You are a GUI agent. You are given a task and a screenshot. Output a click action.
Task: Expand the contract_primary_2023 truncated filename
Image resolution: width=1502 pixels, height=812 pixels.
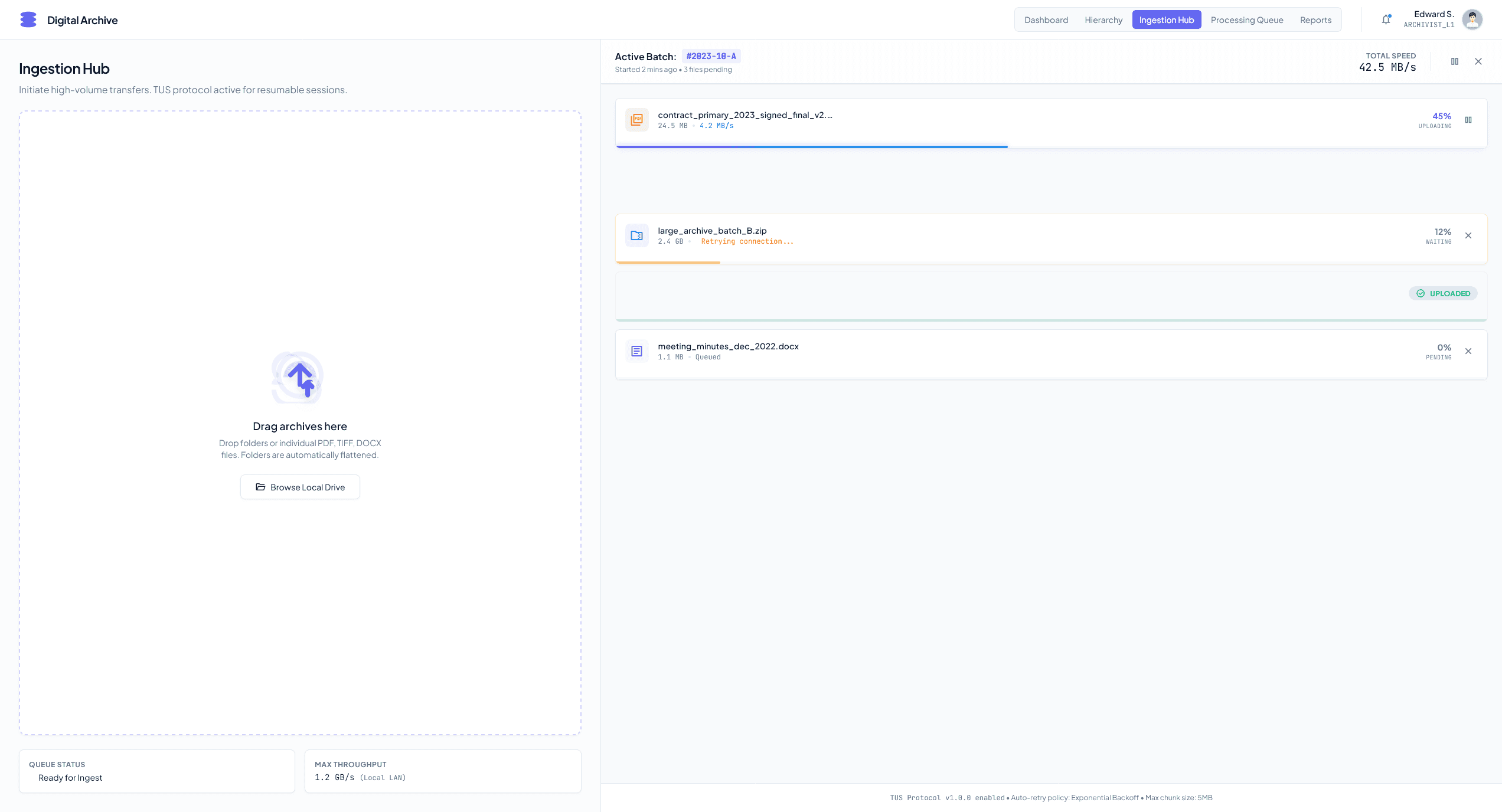coord(745,115)
